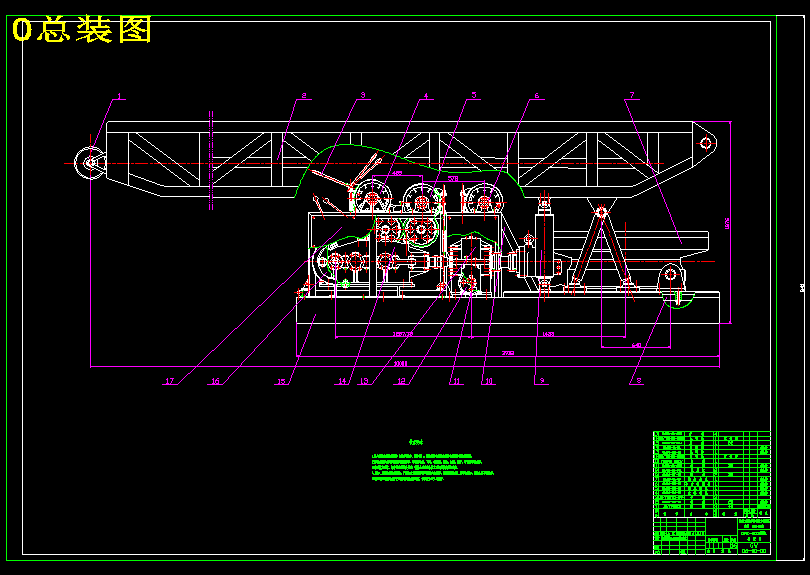Select part balloon number "6"

537,96
